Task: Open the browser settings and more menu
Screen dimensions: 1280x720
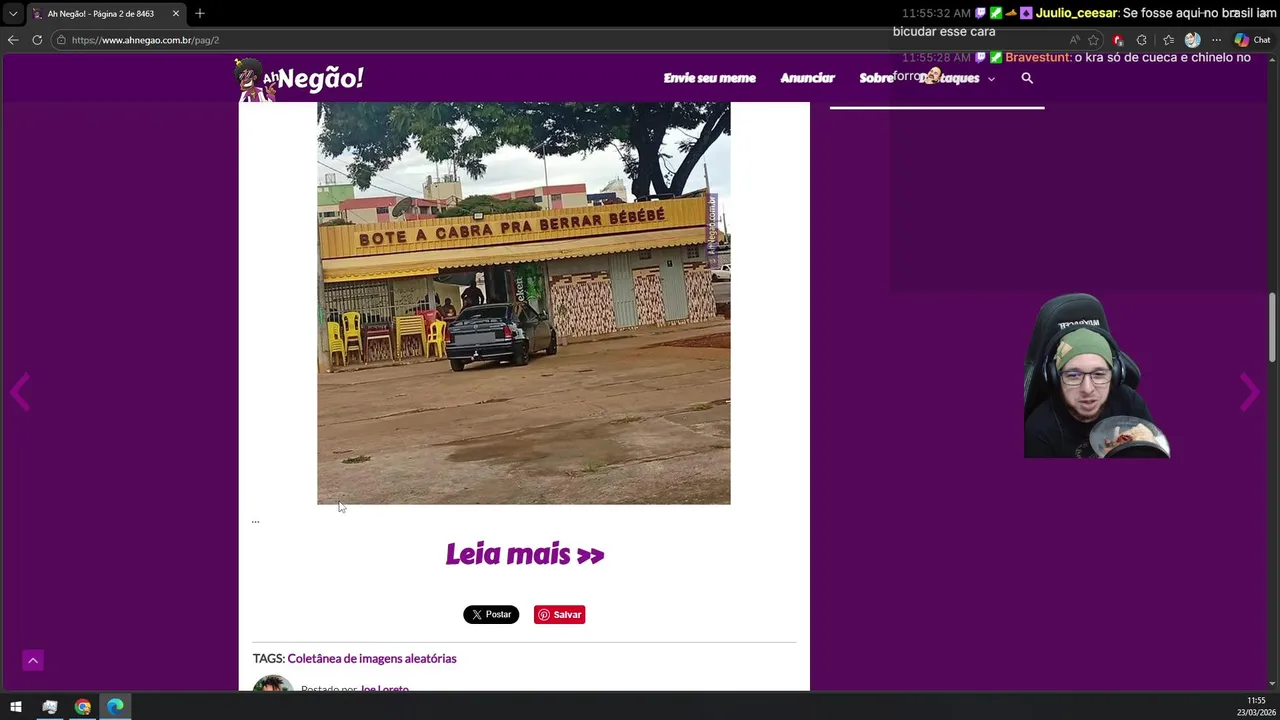Action: tap(1216, 40)
